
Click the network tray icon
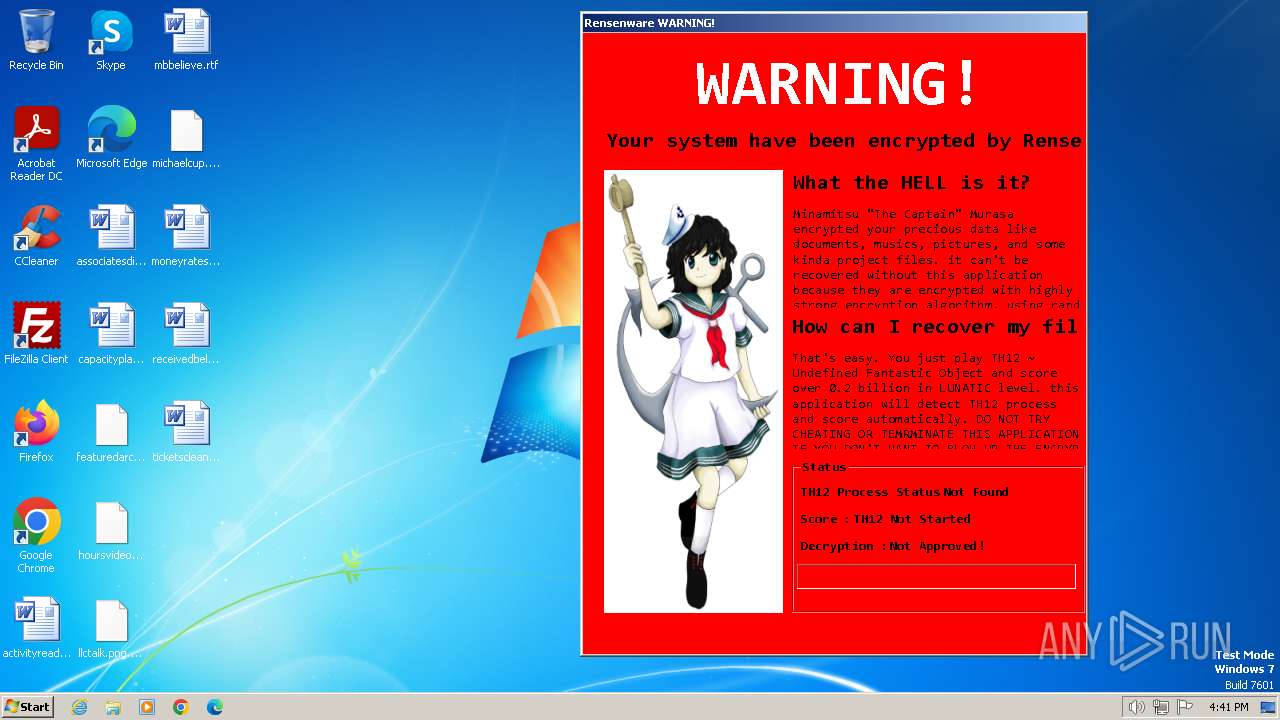tap(1161, 707)
